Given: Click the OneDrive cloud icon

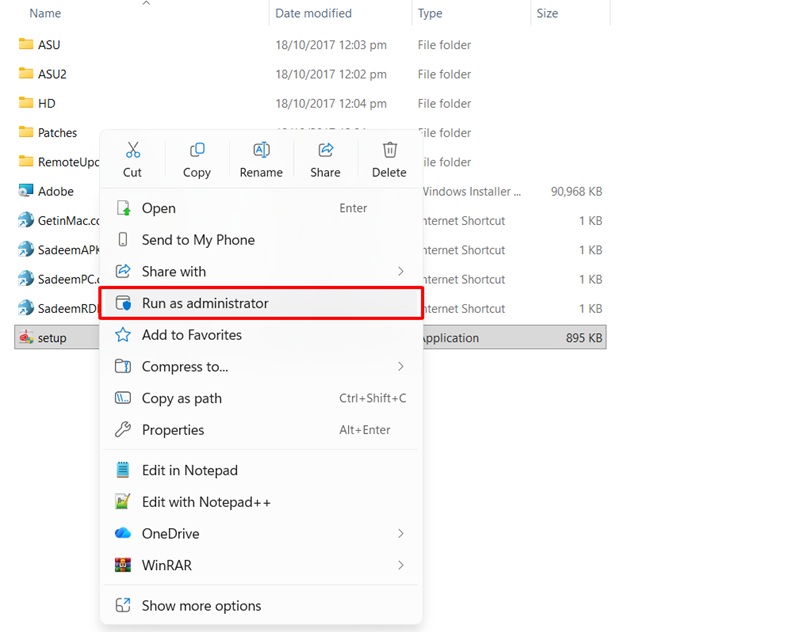Looking at the screenshot, I should point(123,533).
